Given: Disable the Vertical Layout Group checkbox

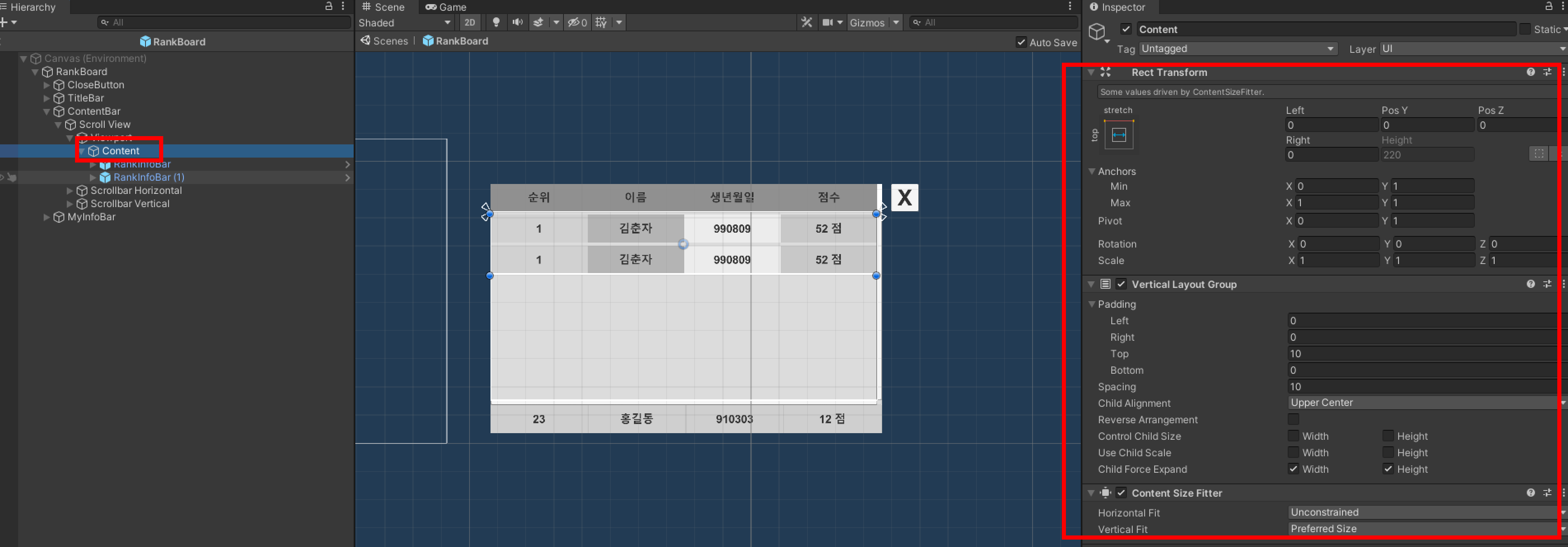Looking at the screenshot, I should click(x=1121, y=284).
